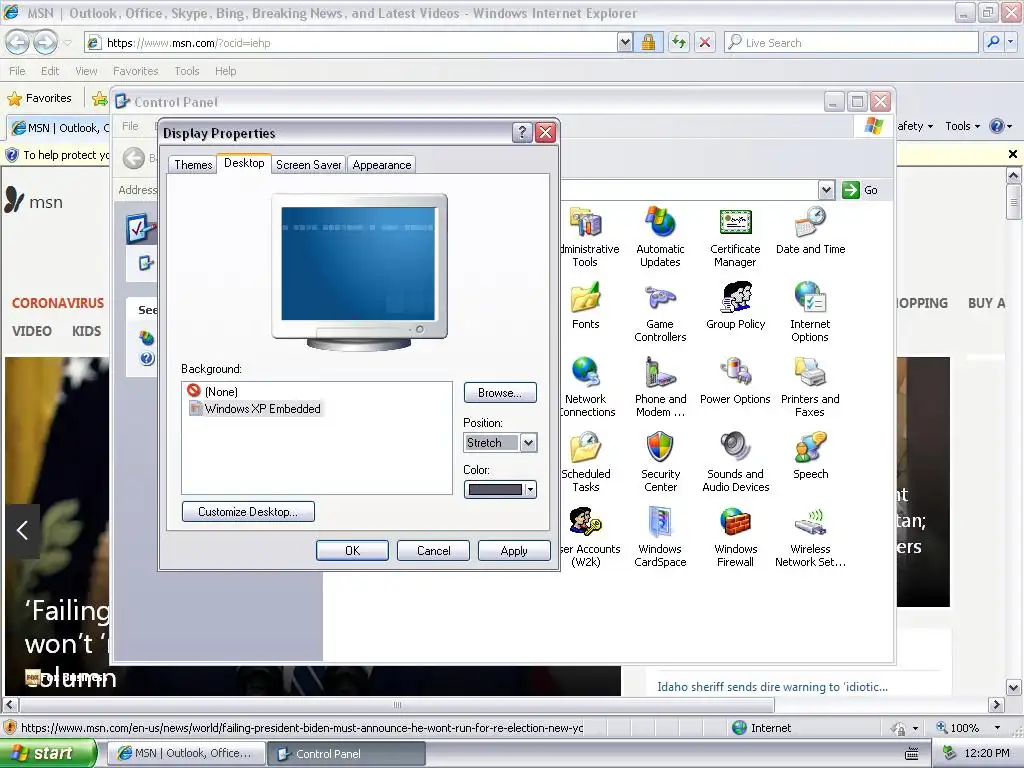Click the Browse... button
Viewport: 1024px width, 768px height.
click(x=500, y=392)
